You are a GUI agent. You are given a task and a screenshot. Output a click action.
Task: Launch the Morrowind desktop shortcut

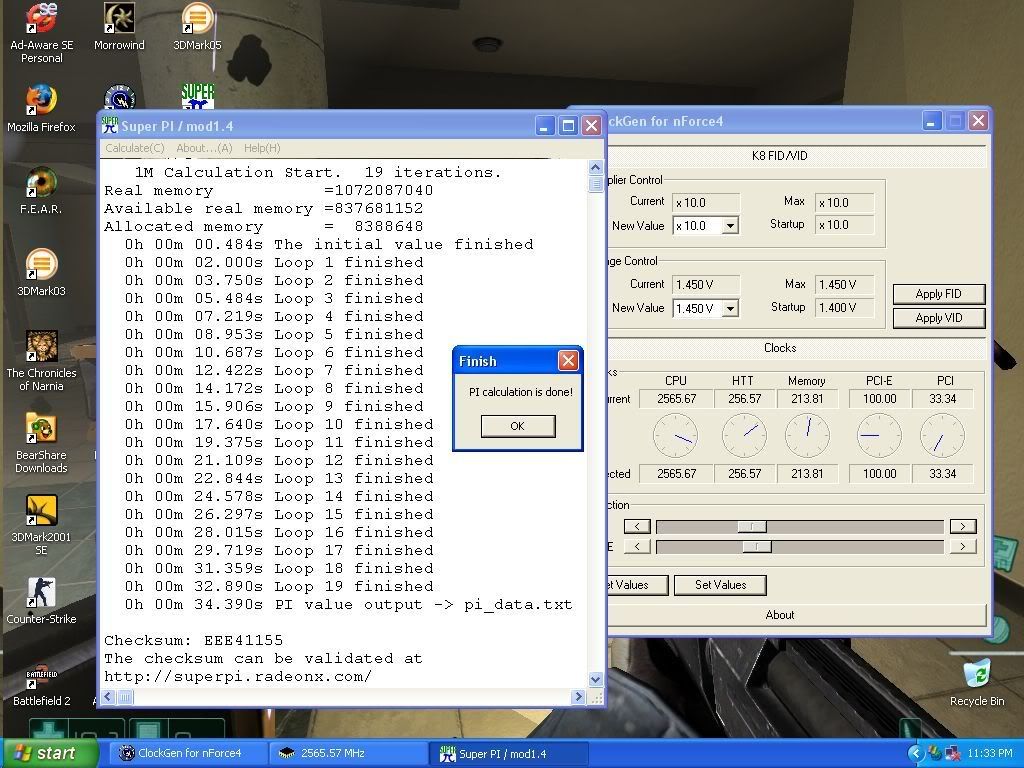119,20
